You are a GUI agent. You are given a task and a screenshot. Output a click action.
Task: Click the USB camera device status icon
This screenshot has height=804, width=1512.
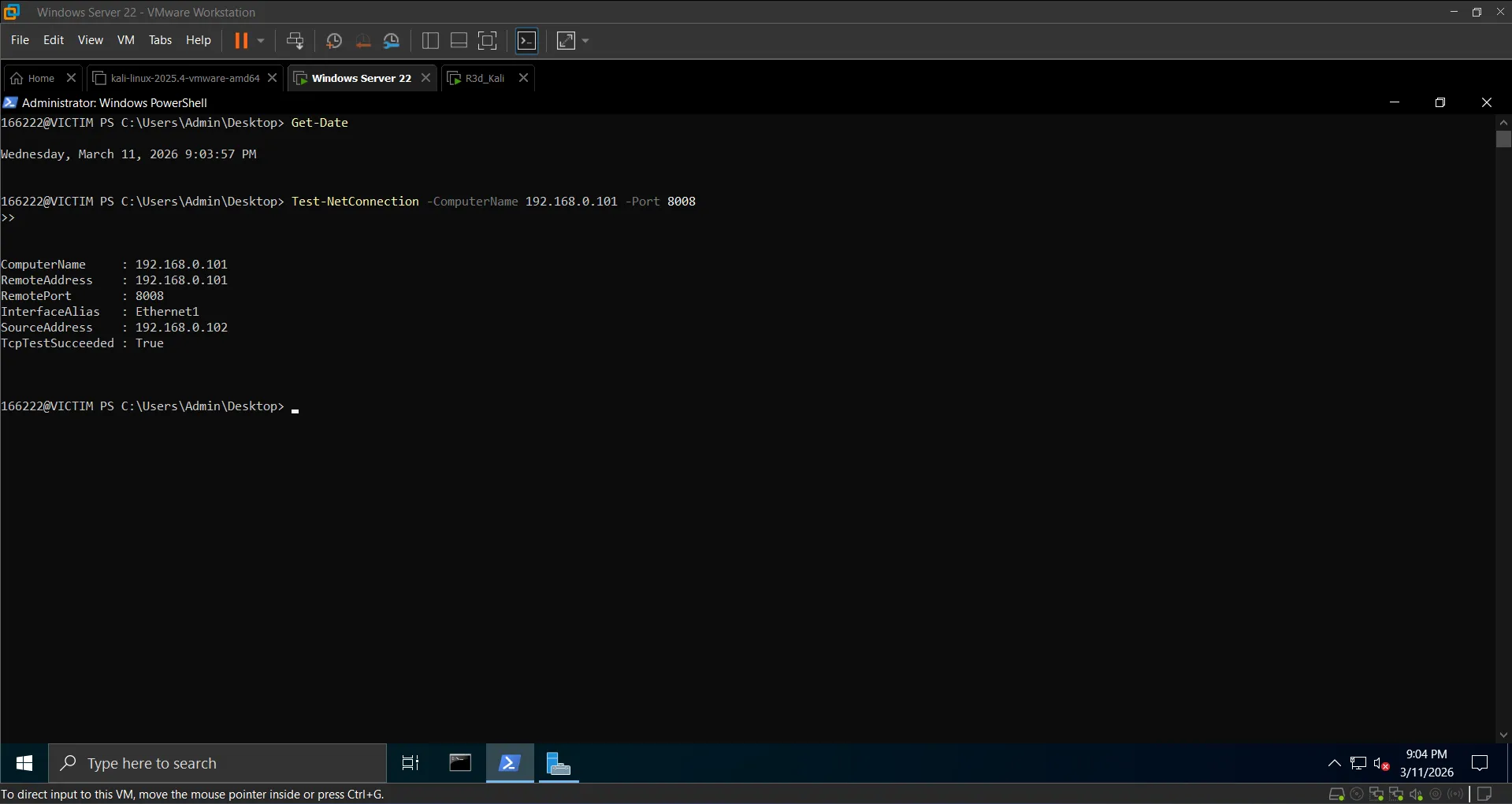pyautogui.click(x=1436, y=794)
